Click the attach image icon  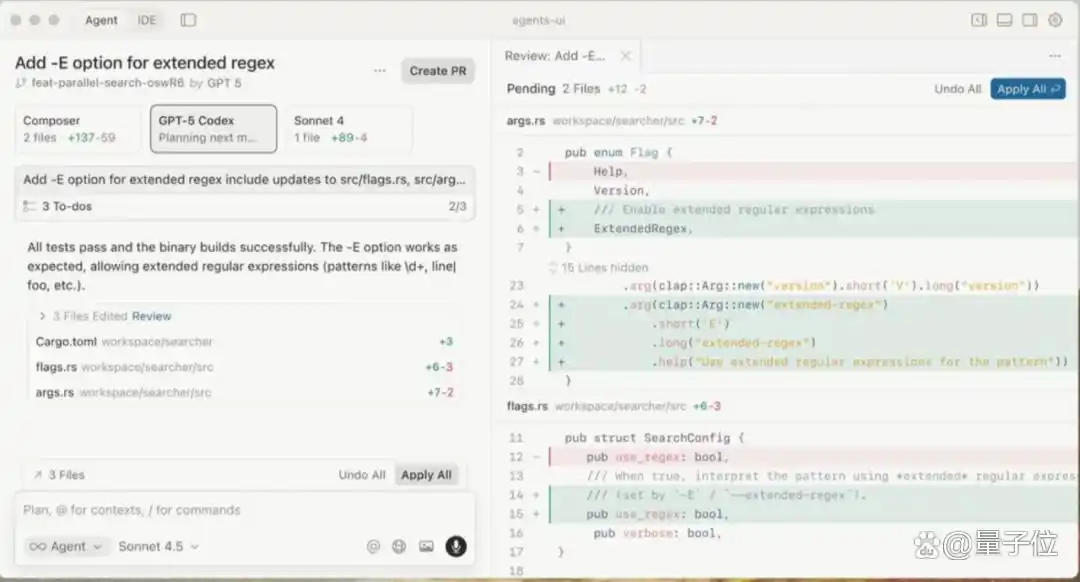pyautogui.click(x=426, y=546)
